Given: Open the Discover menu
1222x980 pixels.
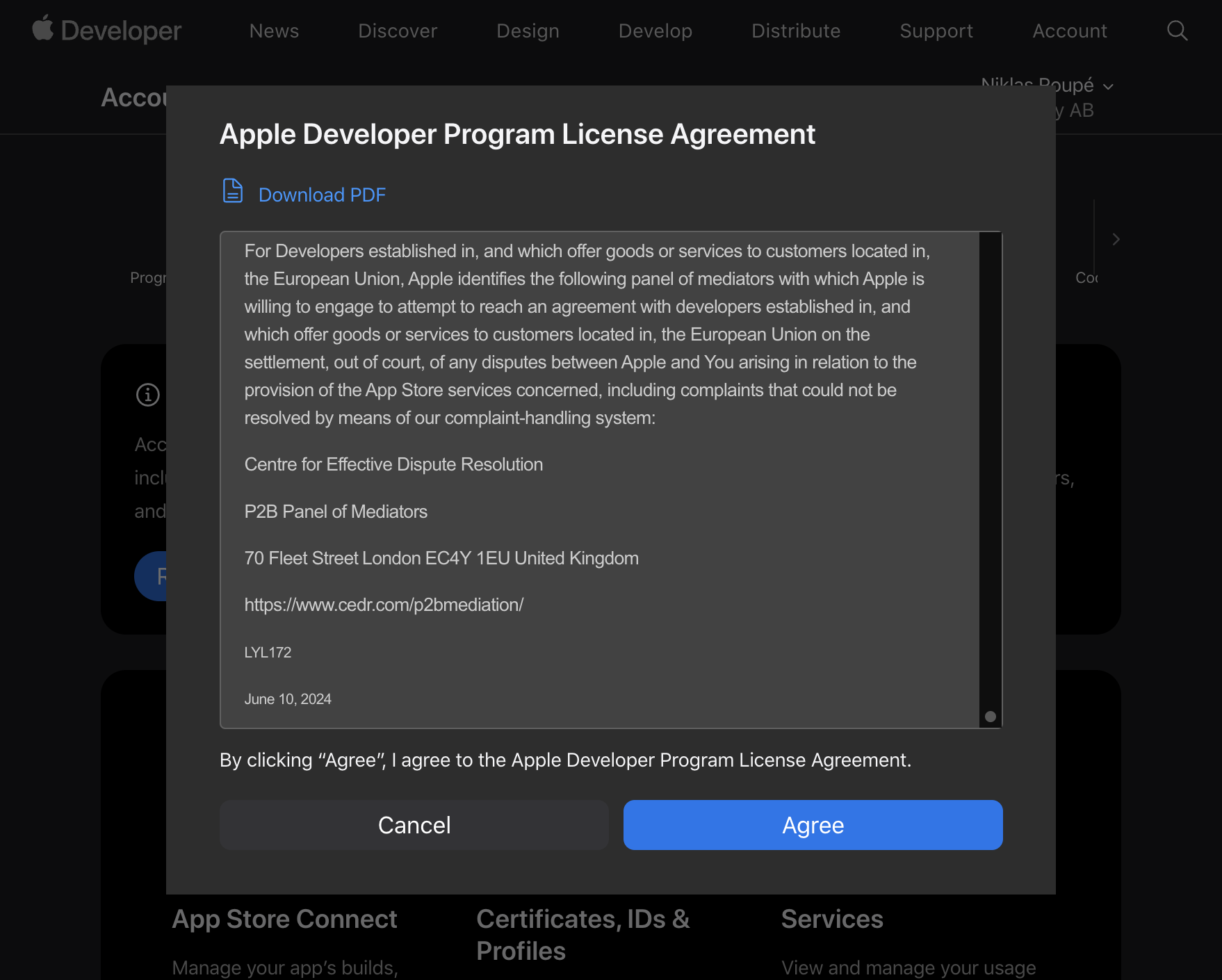Looking at the screenshot, I should [x=398, y=31].
